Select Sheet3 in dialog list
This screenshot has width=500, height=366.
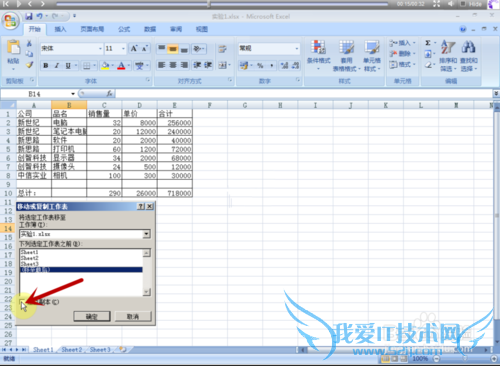[29, 264]
